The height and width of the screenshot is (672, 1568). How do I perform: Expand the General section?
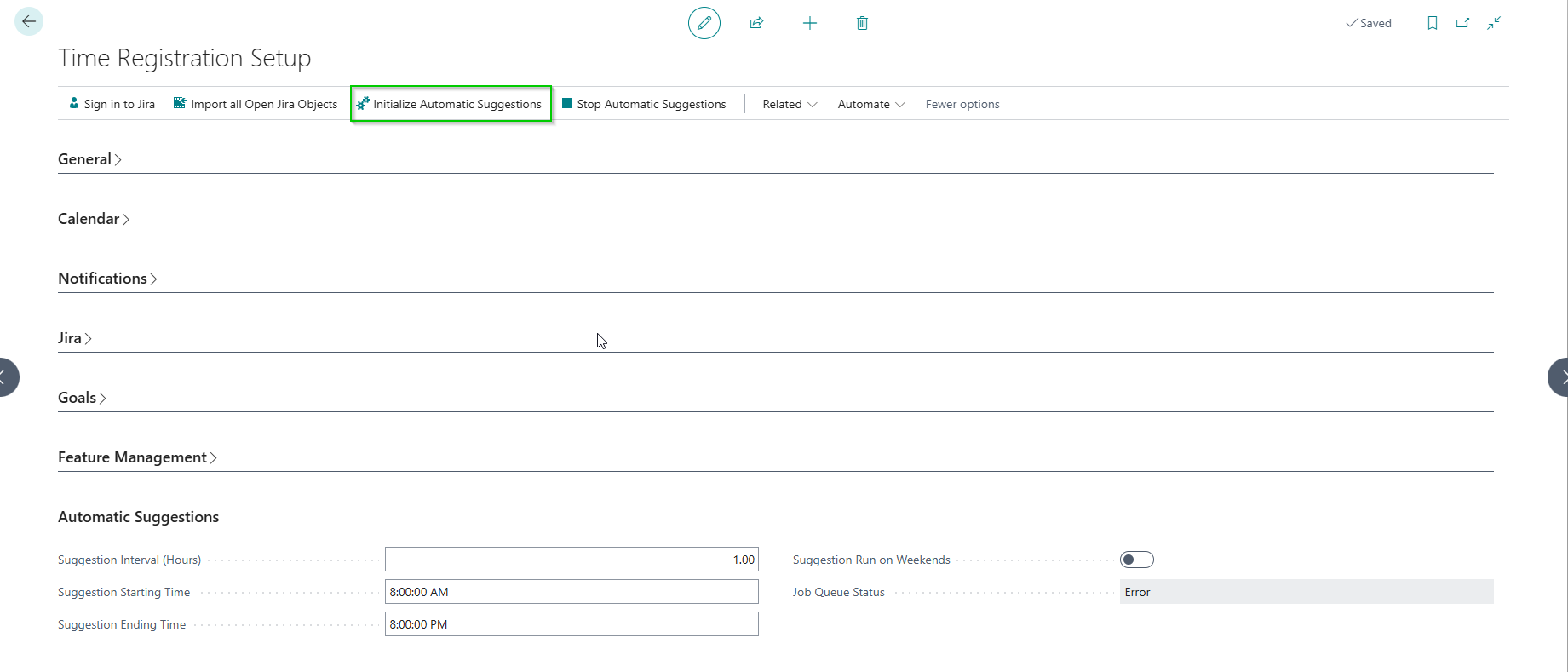coord(89,159)
